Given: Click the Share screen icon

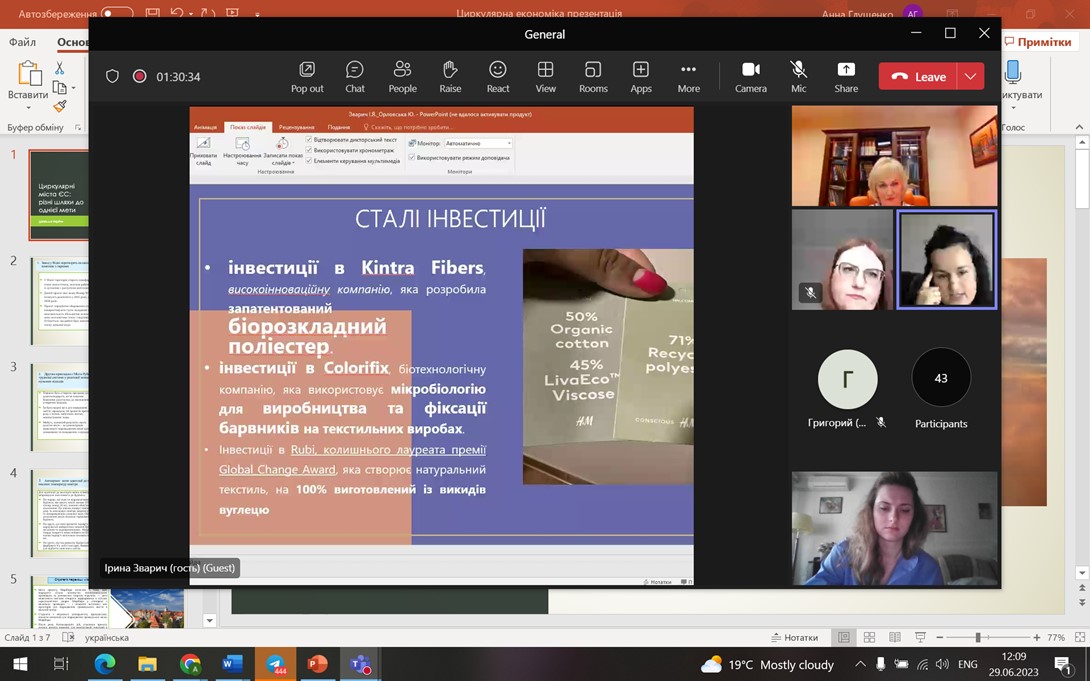Looking at the screenshot, I should pos(846,76).
